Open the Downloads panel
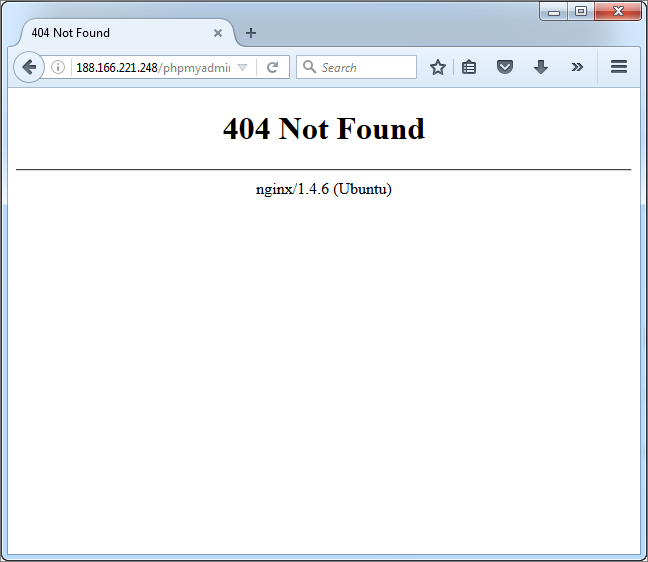648x562 pixels. pyautogui.click(x=541, y=67)
